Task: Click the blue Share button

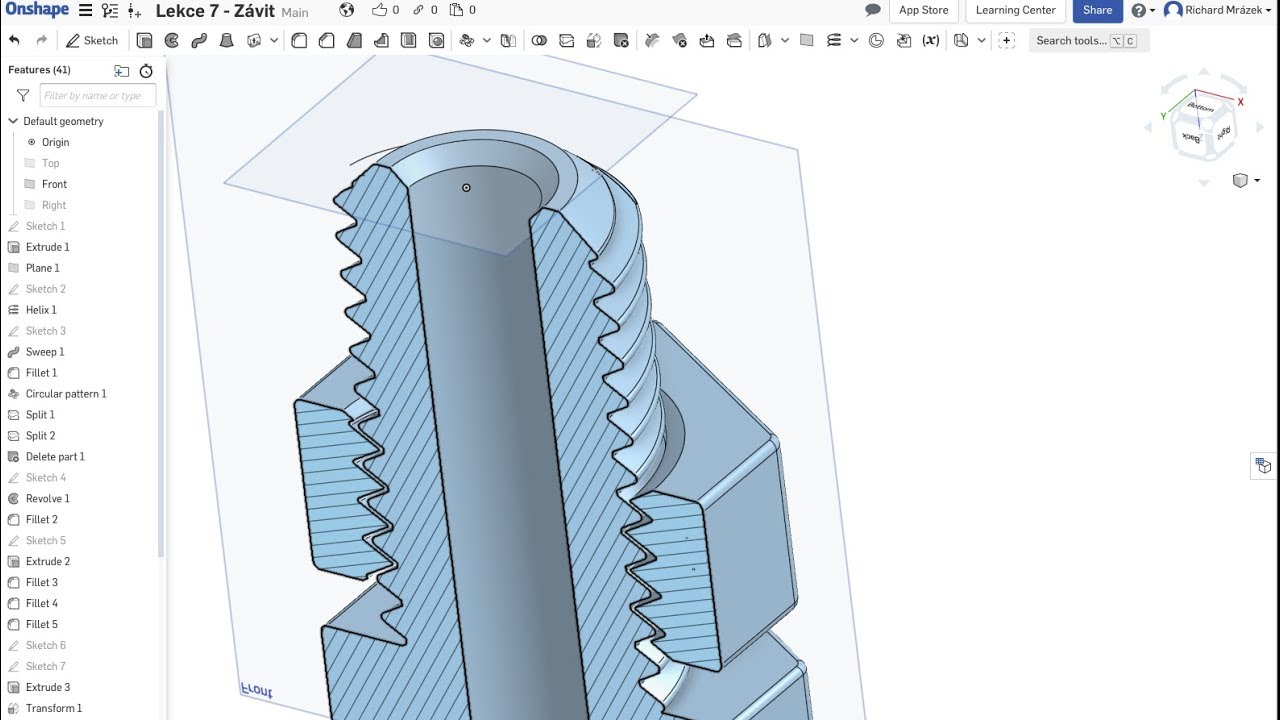Action: click(1097, 10)
